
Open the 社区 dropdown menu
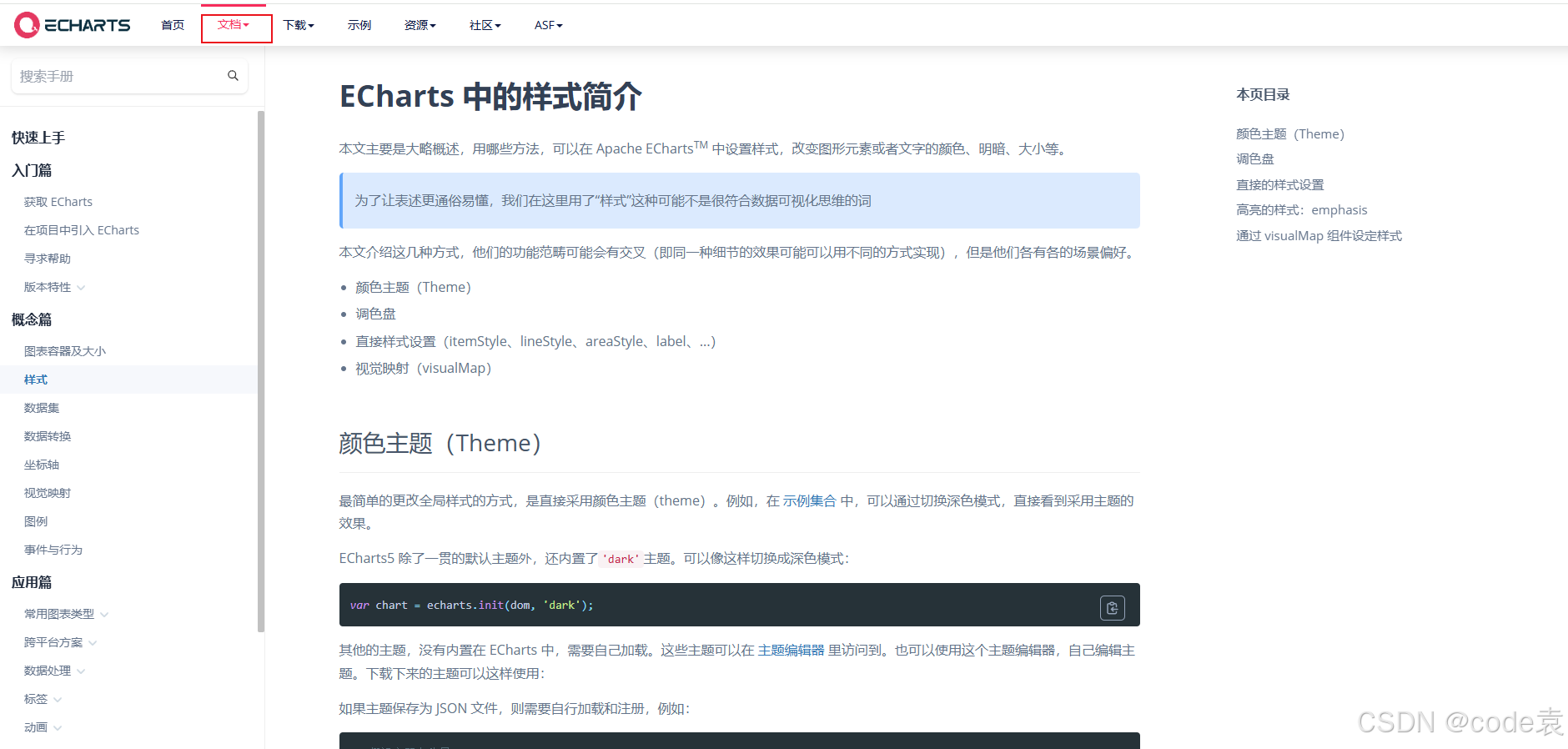click(485, 25)
